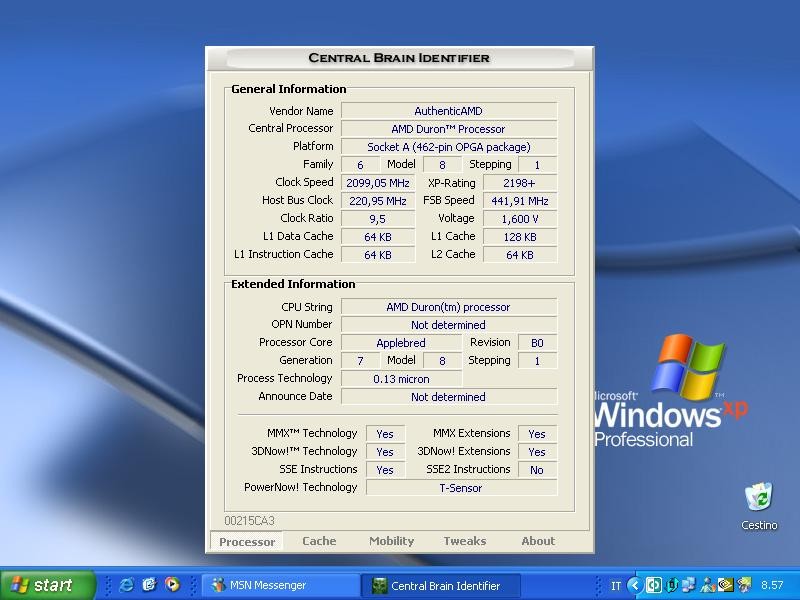Click the NVIDIA settings tray icon beside the clock
The width and height of the screenshot is (800, 600).
[744, 585]
